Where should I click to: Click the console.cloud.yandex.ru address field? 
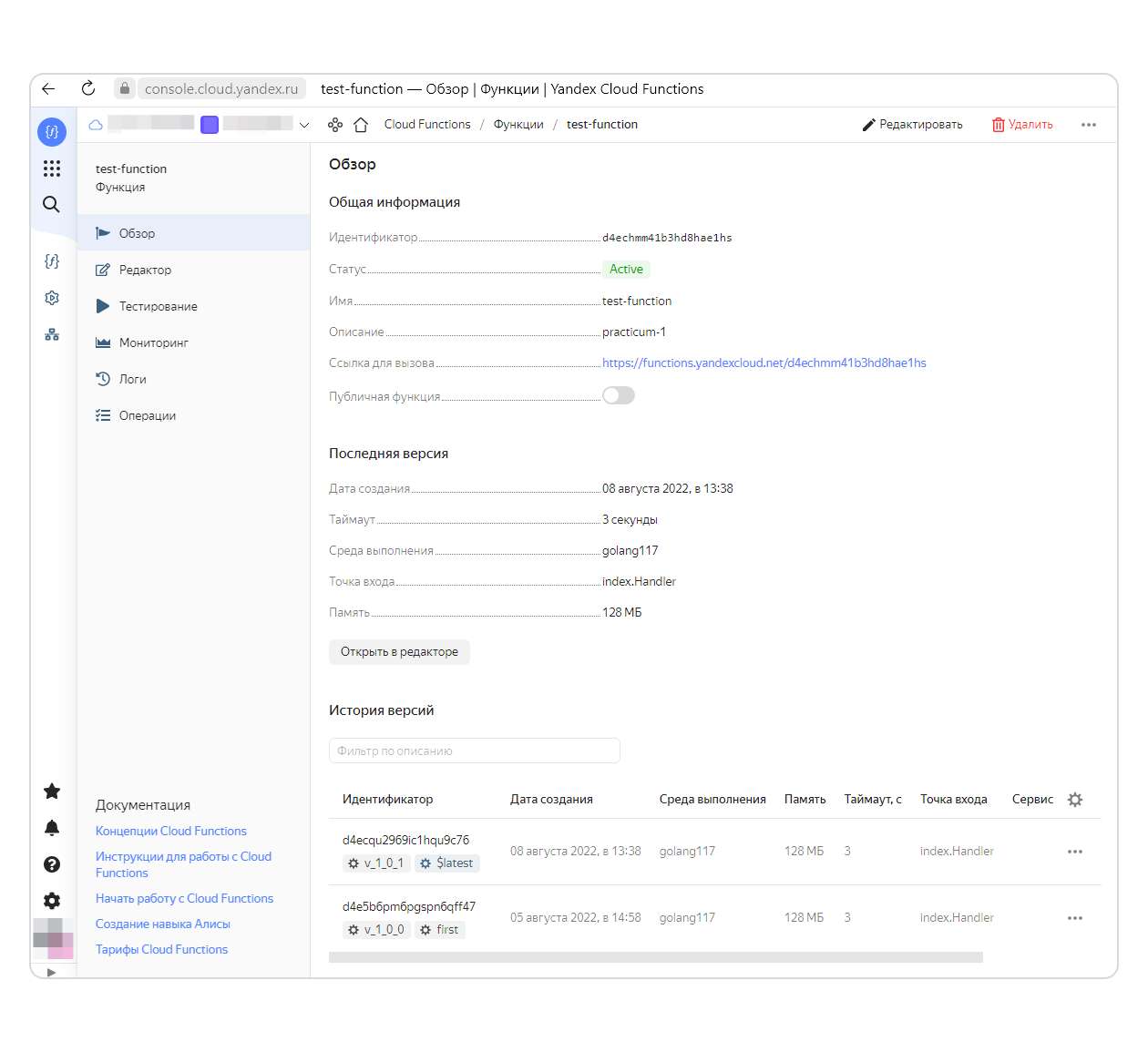tap(221, 88)
